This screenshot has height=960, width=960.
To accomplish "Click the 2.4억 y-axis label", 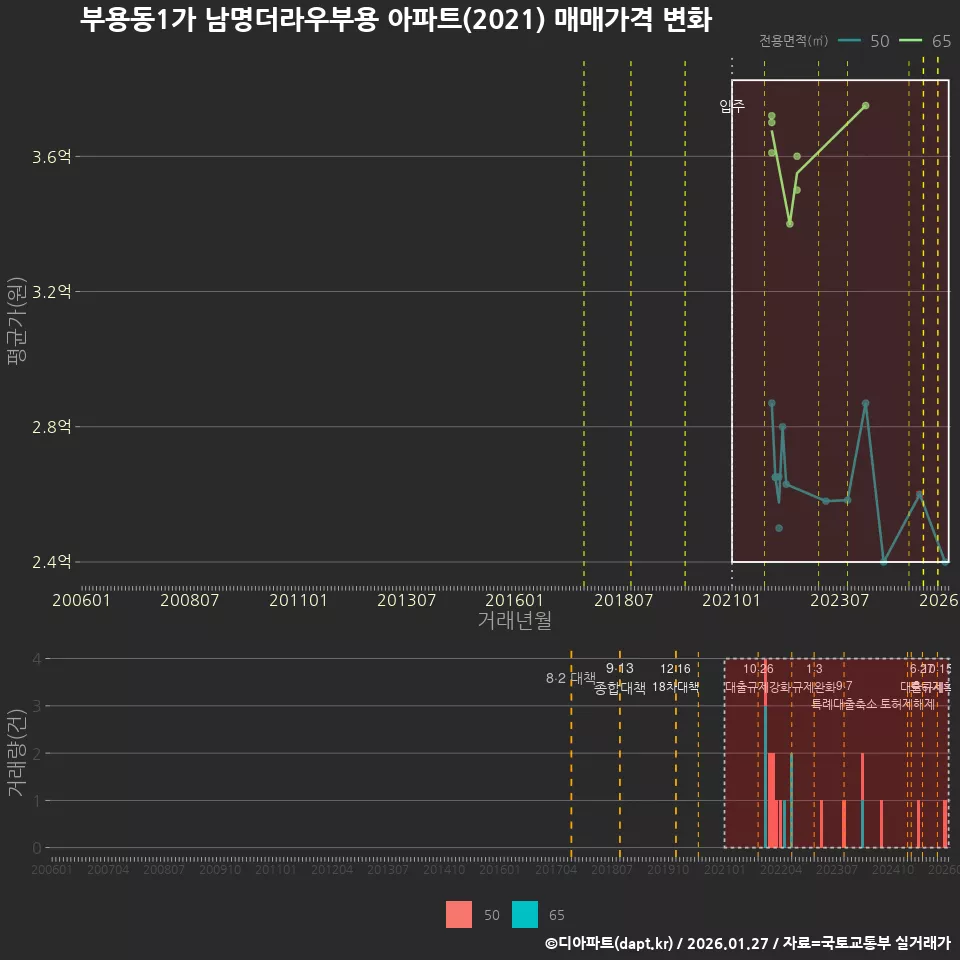I will pyautogui.click(x=51, y=562).
